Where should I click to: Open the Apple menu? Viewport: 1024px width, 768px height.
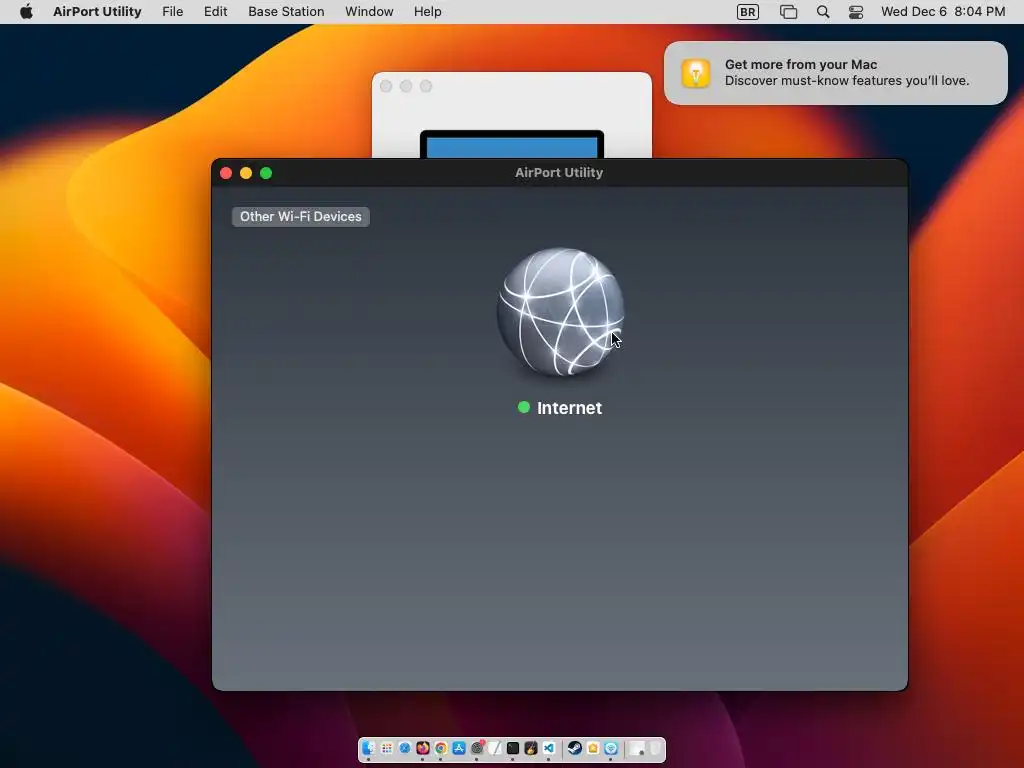pos(26,12)
